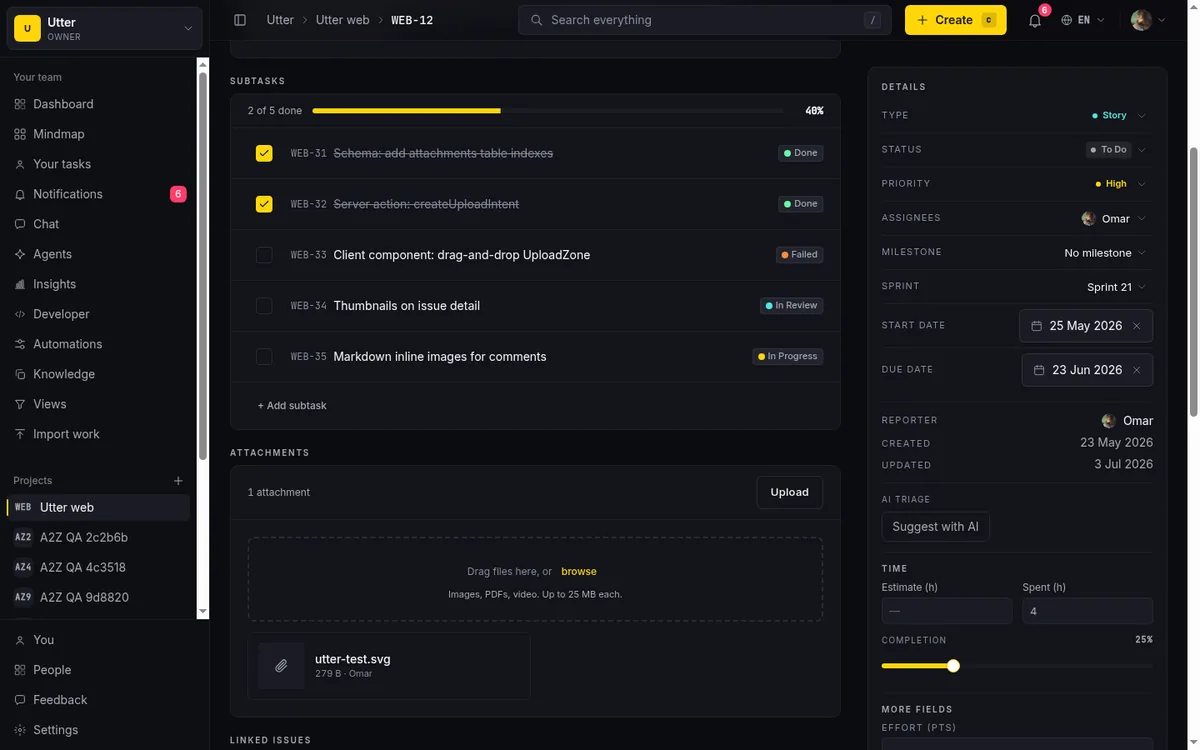Viewport: 1200px width, 750px height.
Task: Click the Settings gear icon
Action: pyautogui.click(x=20, y=730)
